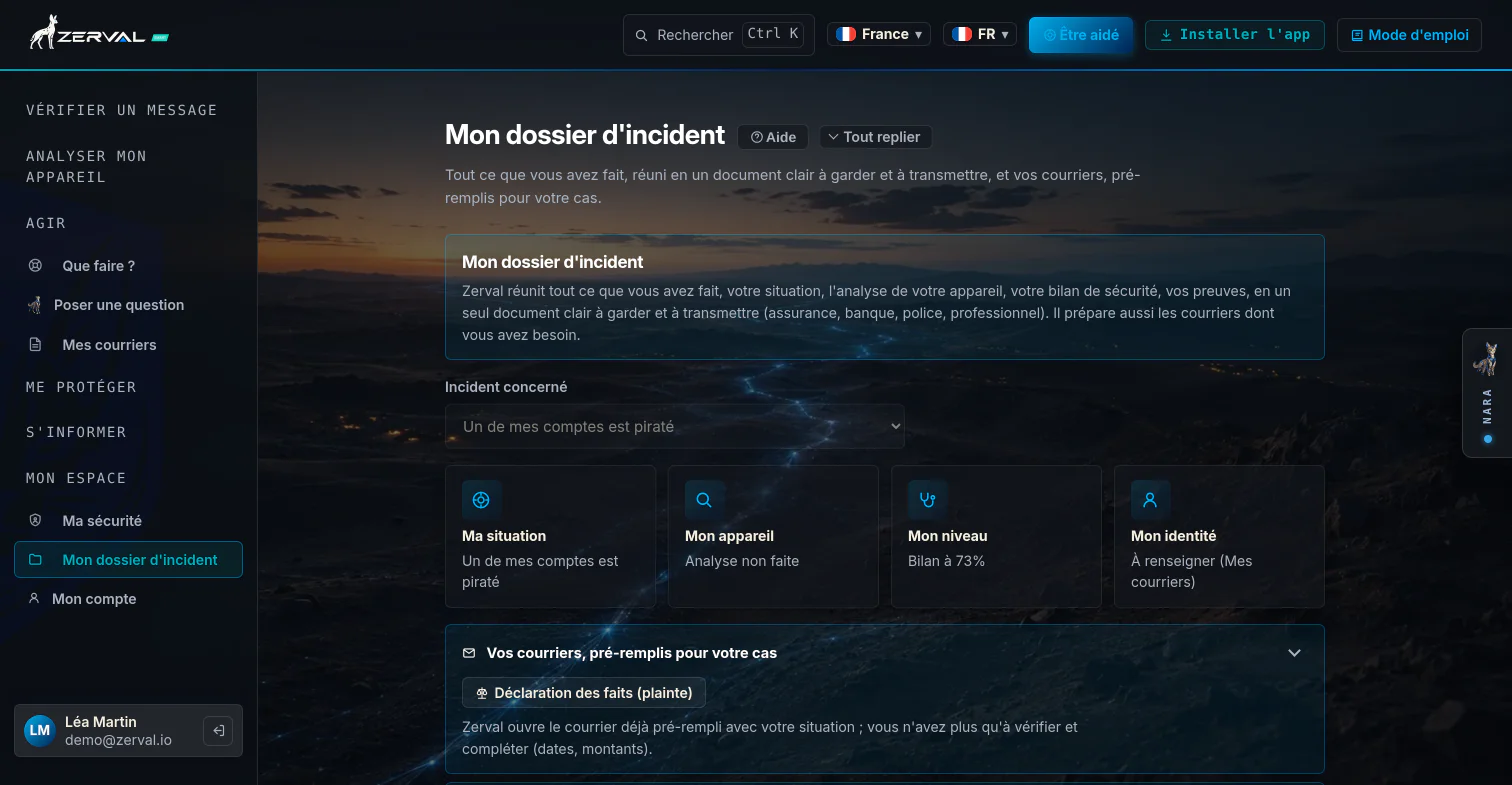Viewport: 1512px width, 785px height.
Task: Click the NARA jackal mascot on right edge
Action: (x=1487, y=359)
